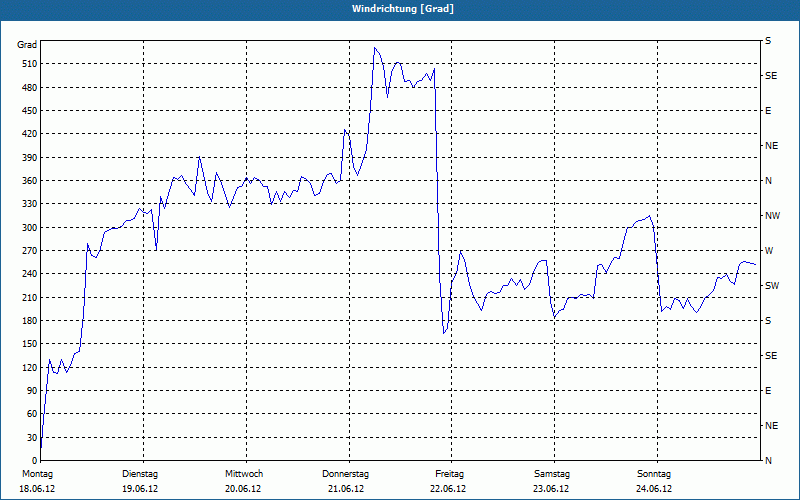Select the y-axis value "330"

[x=30, y=204]
